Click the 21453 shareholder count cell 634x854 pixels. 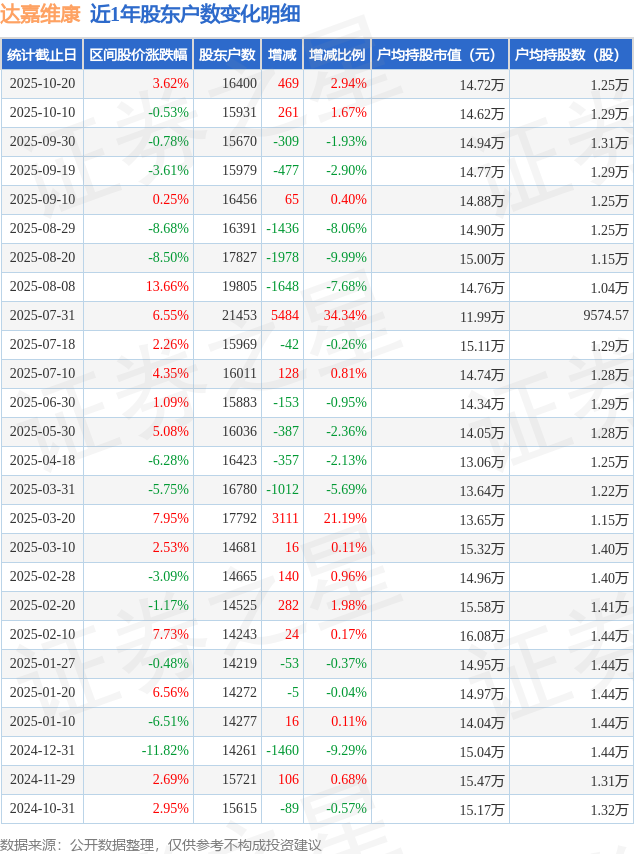(239, 315)
